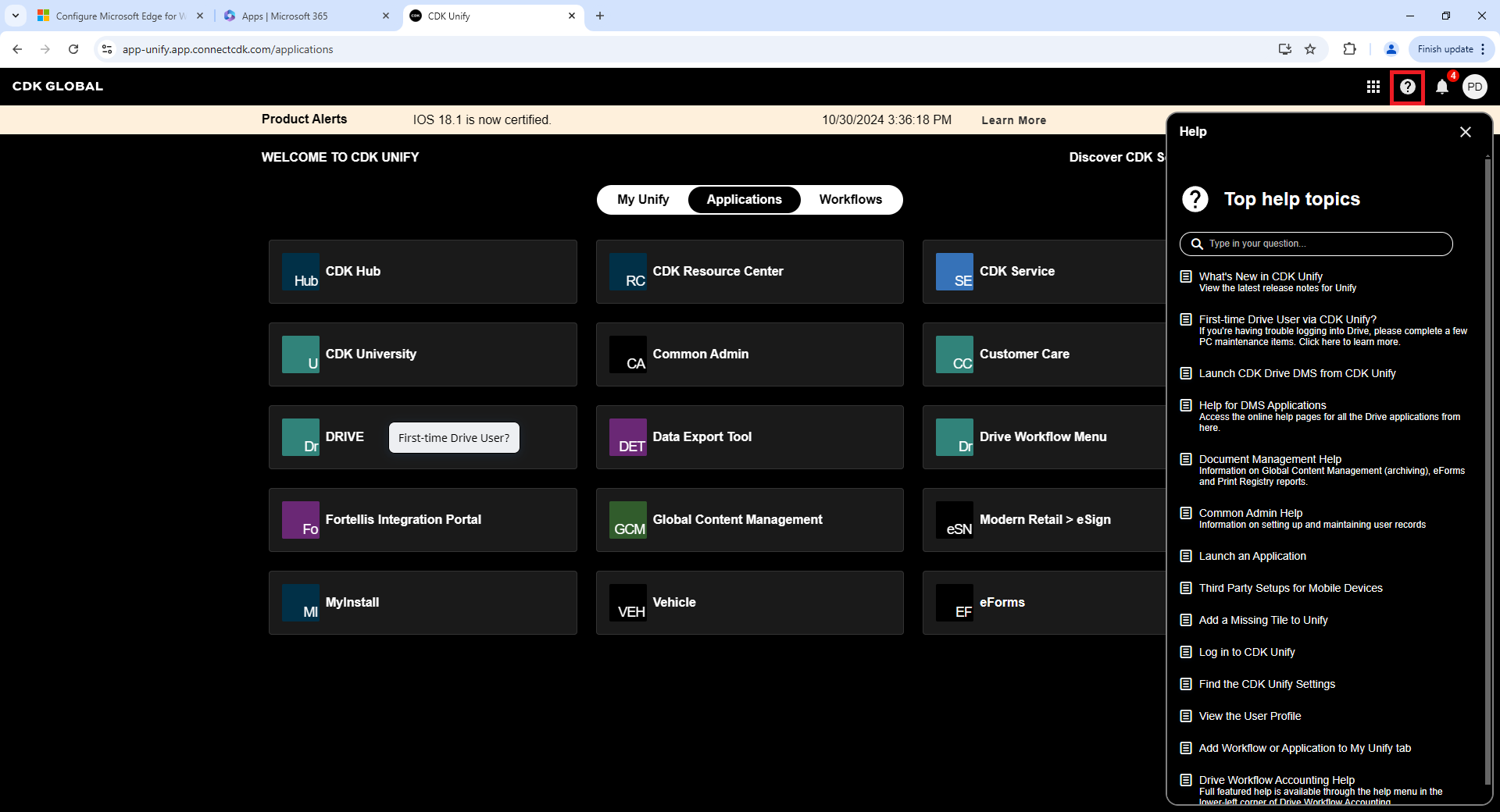Screen dimensions: 1500x812
Task: Expand the tab search dropdown arrow
Action: coord(16,16)
